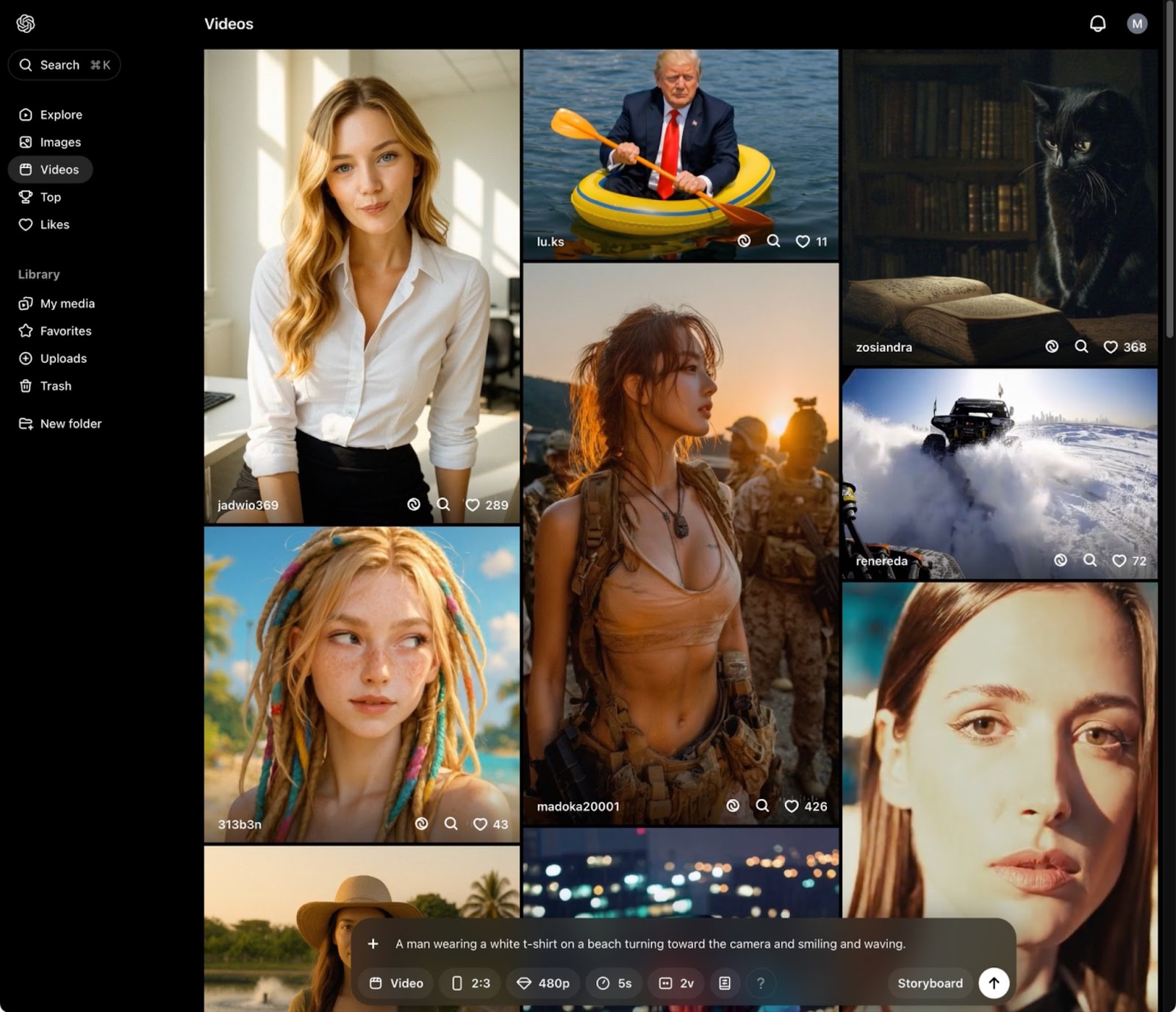
Task: Click magnifier icon on zosiandra video
Action: (1081, 347)
